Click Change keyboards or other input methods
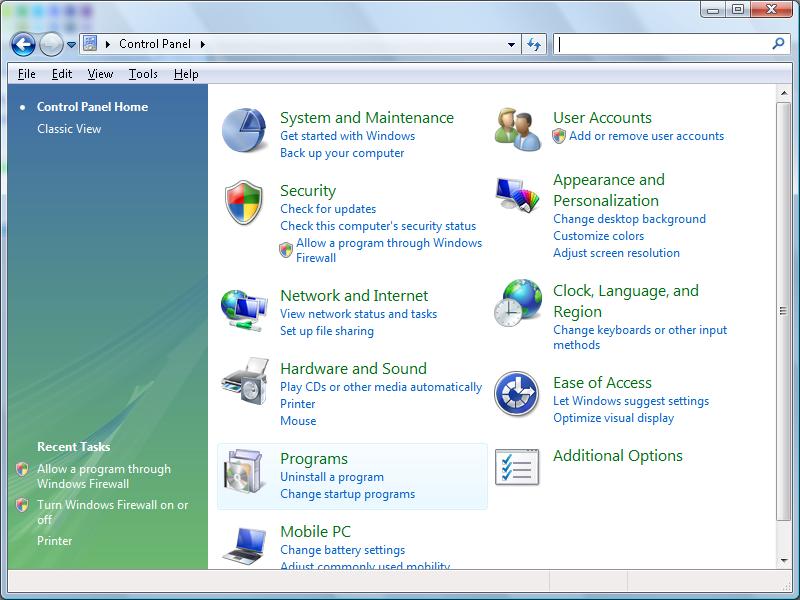Image resolution: width=800 pixels, height=600 pixels. click(640, 337)
